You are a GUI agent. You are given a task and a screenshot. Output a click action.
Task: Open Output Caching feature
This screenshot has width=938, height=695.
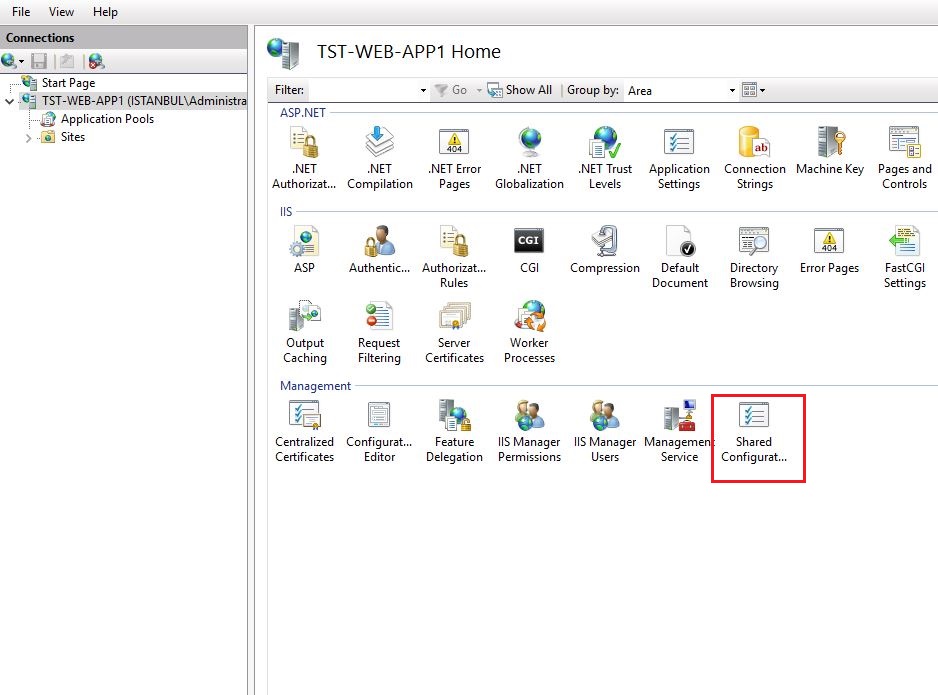[305, 332]
